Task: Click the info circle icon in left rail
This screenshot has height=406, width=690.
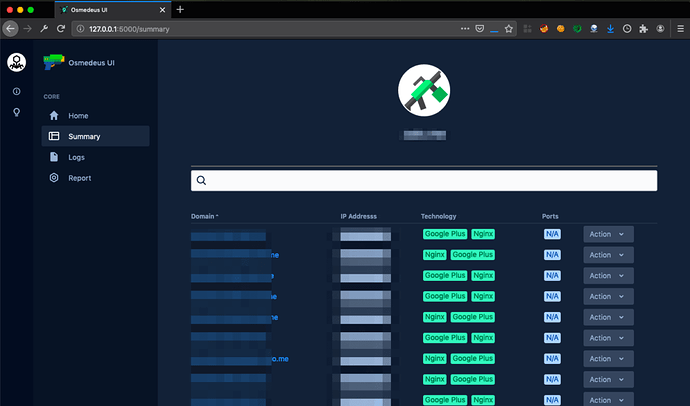Action: point(16,91)
